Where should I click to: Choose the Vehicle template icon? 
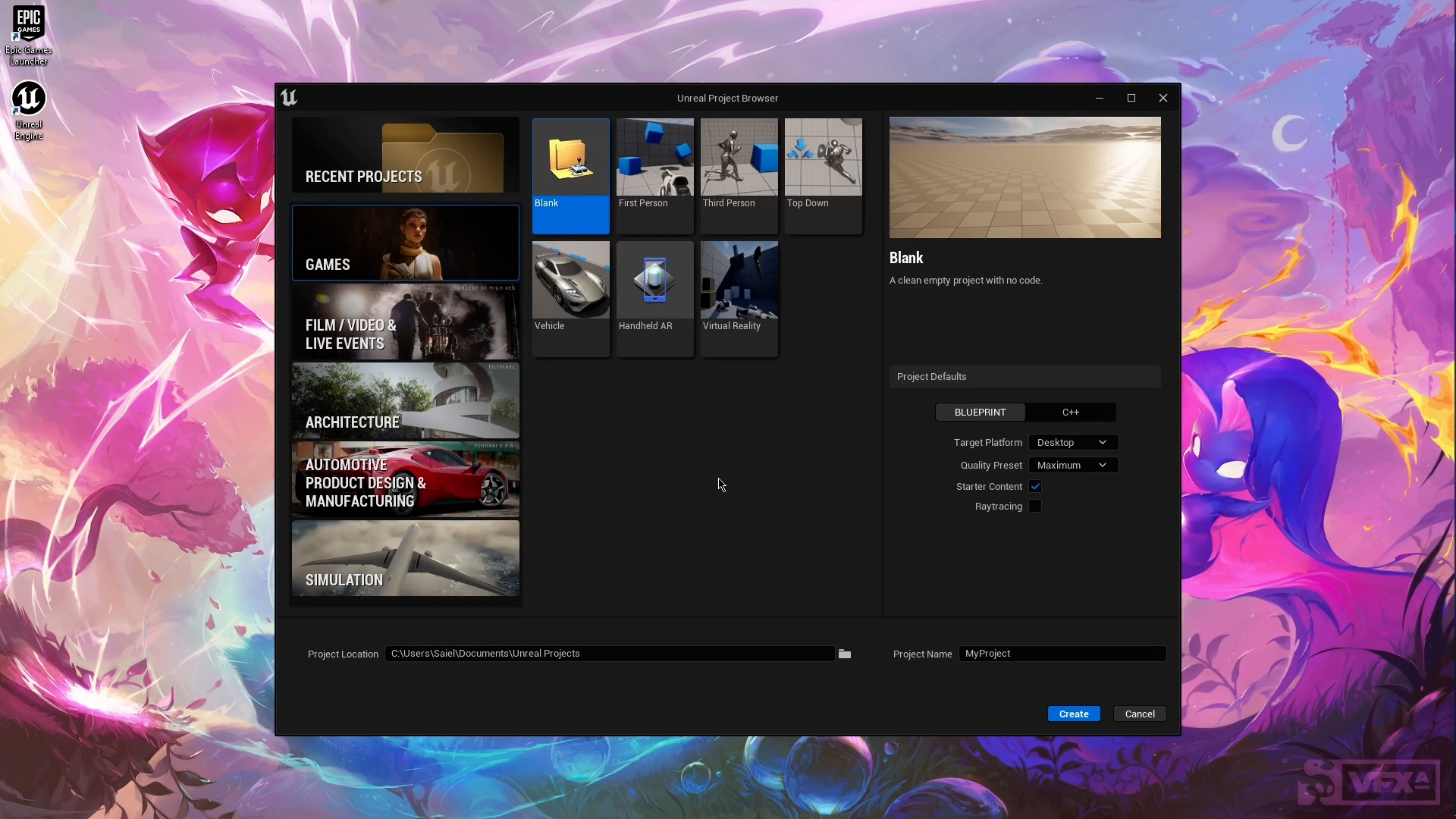coord(570,281)
